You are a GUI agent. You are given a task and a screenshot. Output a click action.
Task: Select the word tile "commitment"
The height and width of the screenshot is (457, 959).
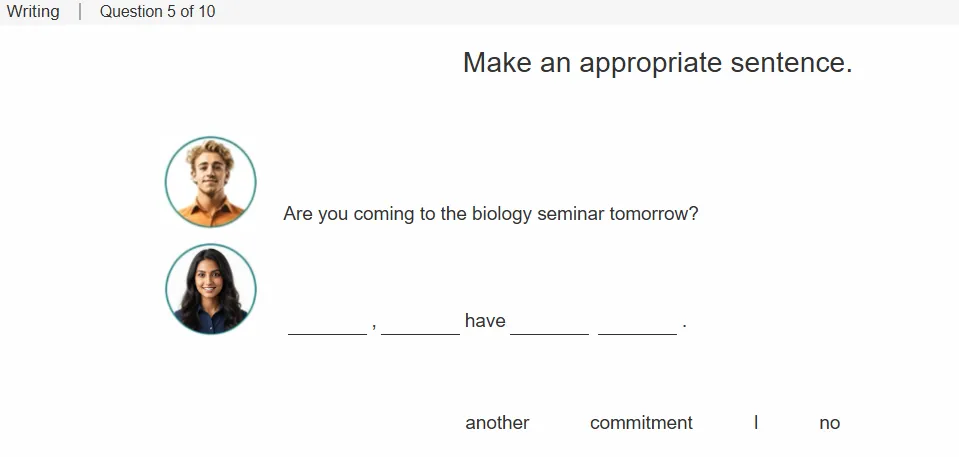coord(641,423)
